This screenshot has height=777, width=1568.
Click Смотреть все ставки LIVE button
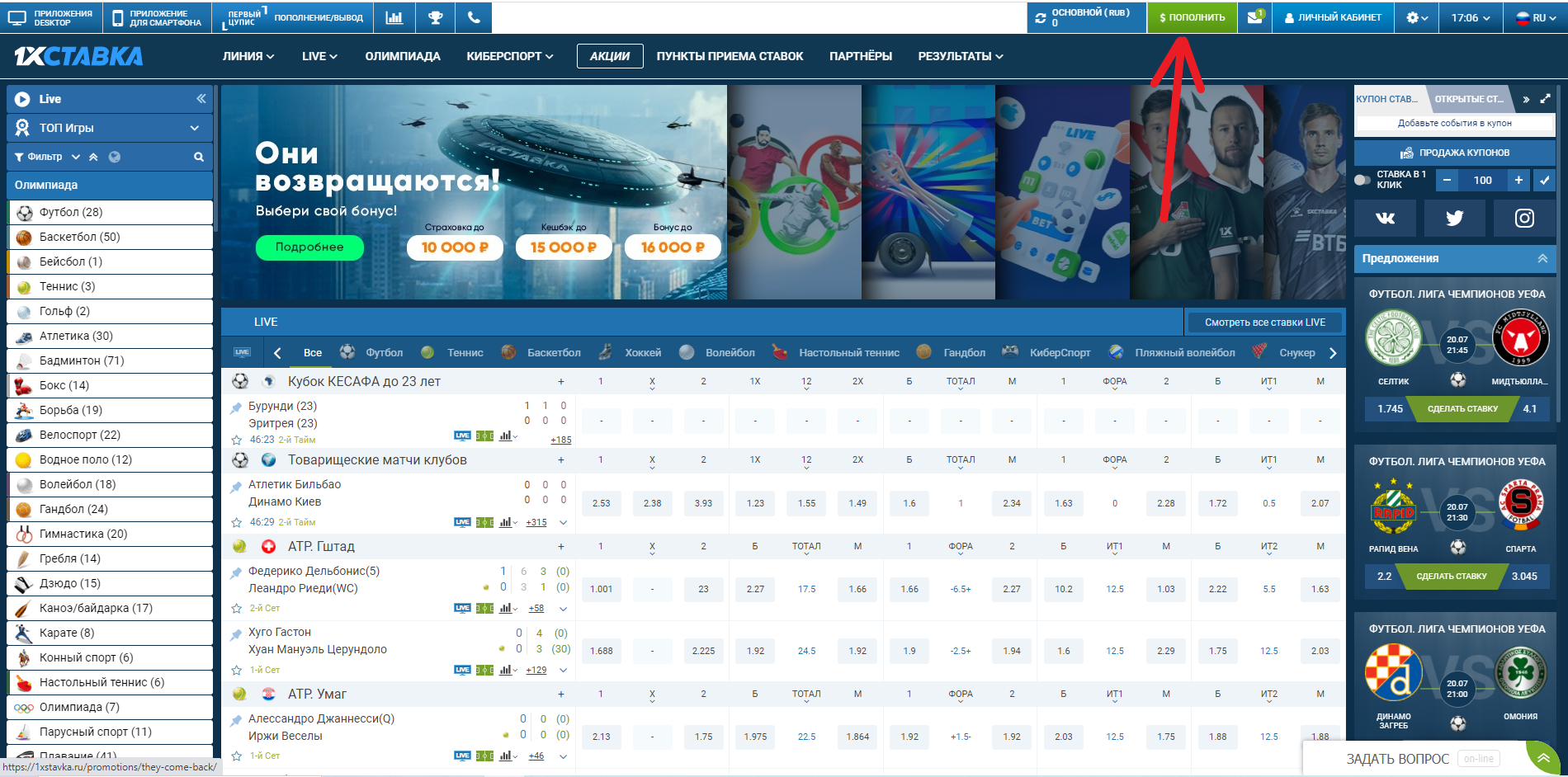pyautogui.click(x=1264, y=323)
